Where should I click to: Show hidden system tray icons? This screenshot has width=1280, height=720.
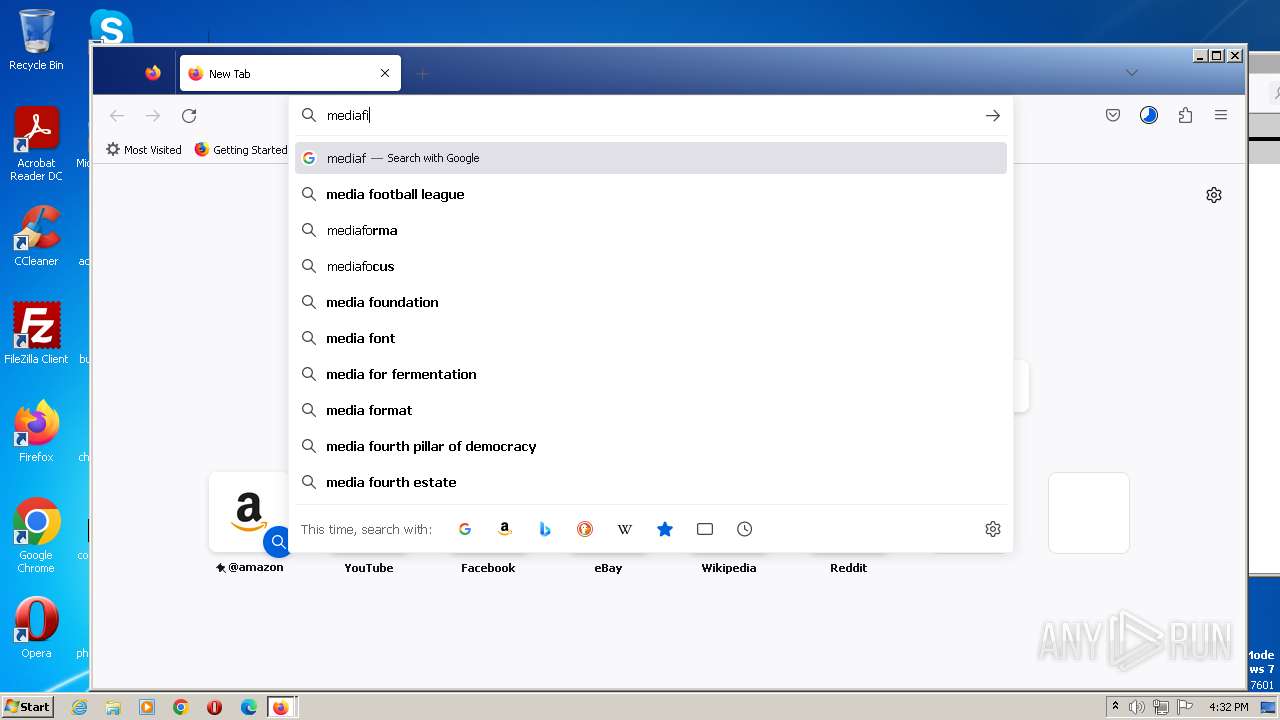[1115, 707]
